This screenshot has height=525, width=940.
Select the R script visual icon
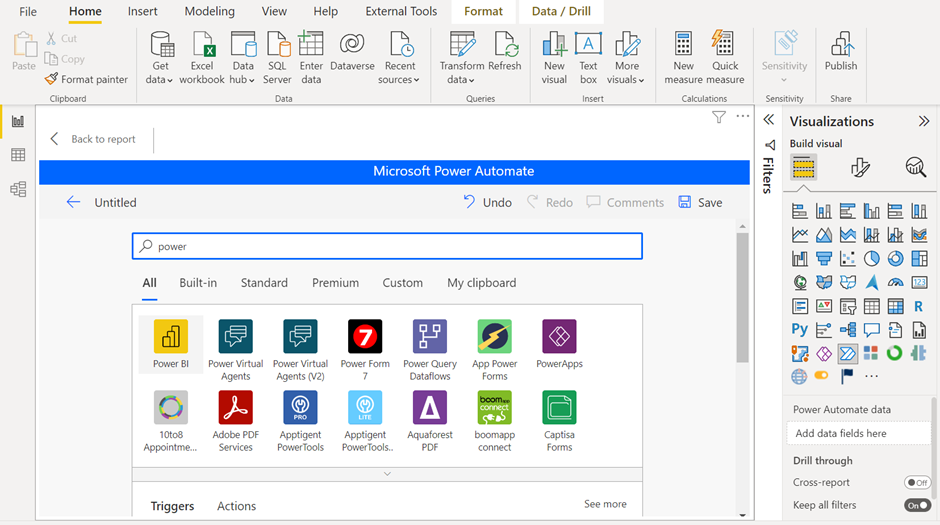point(918,306)
